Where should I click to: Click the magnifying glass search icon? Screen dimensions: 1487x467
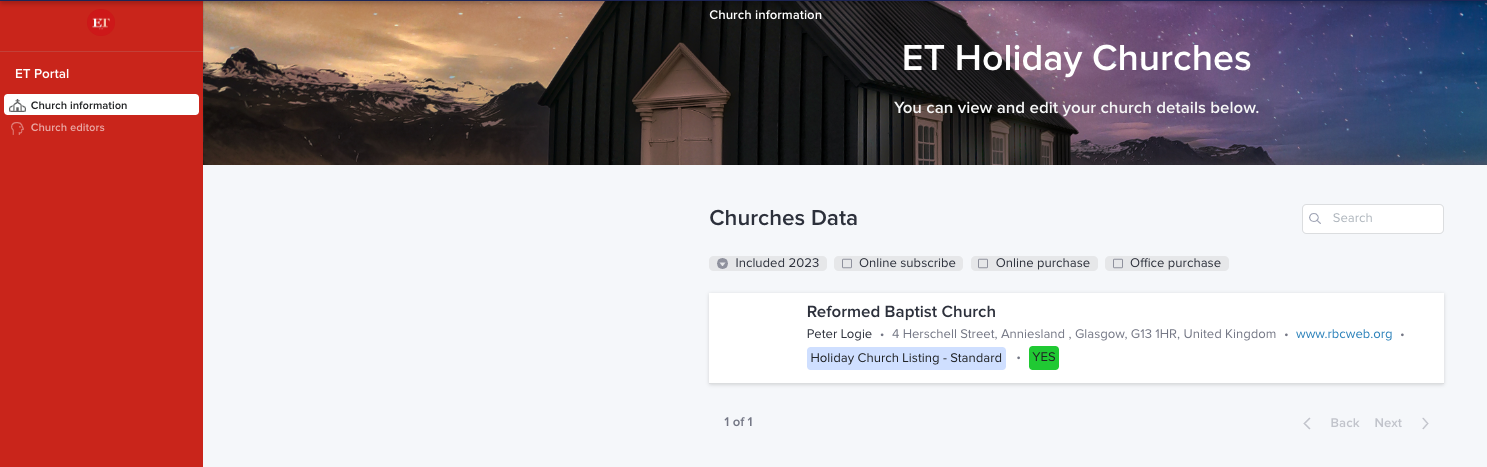coord(1315,218)
